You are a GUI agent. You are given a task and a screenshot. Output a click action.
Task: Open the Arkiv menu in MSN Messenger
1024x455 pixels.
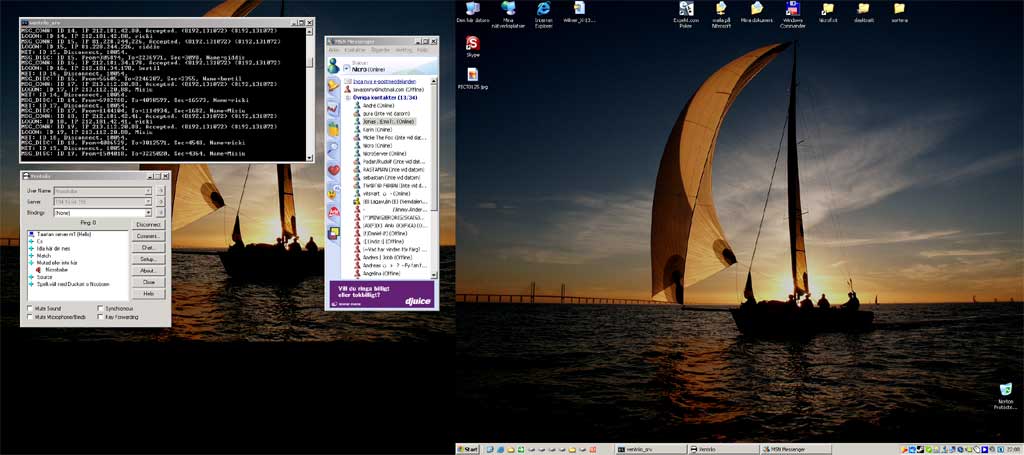(334, 50)
